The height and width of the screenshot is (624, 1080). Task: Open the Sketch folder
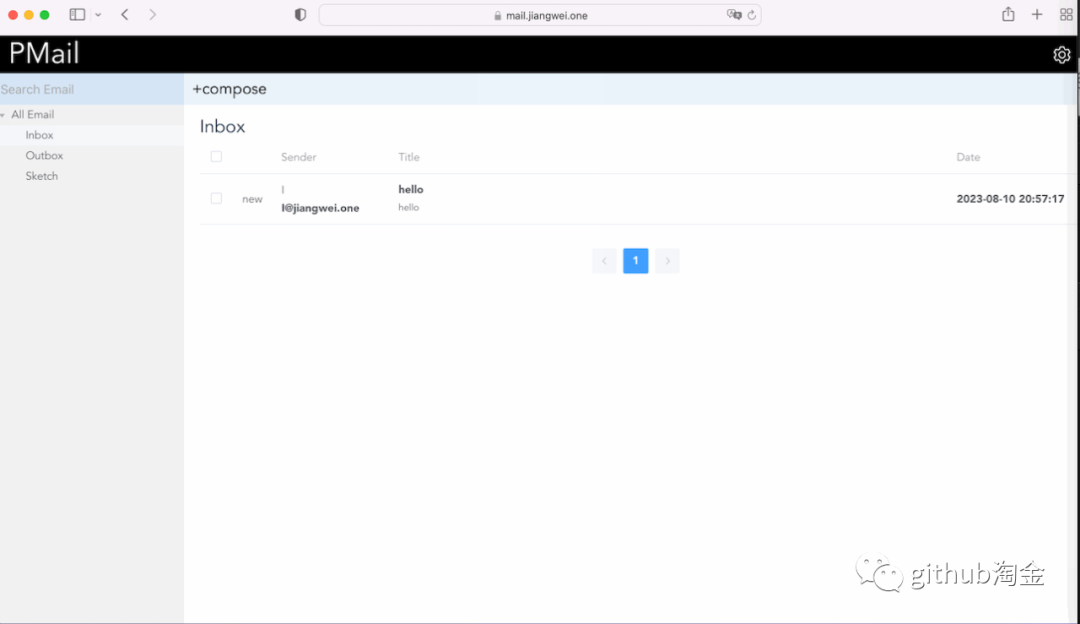(42, 176)
